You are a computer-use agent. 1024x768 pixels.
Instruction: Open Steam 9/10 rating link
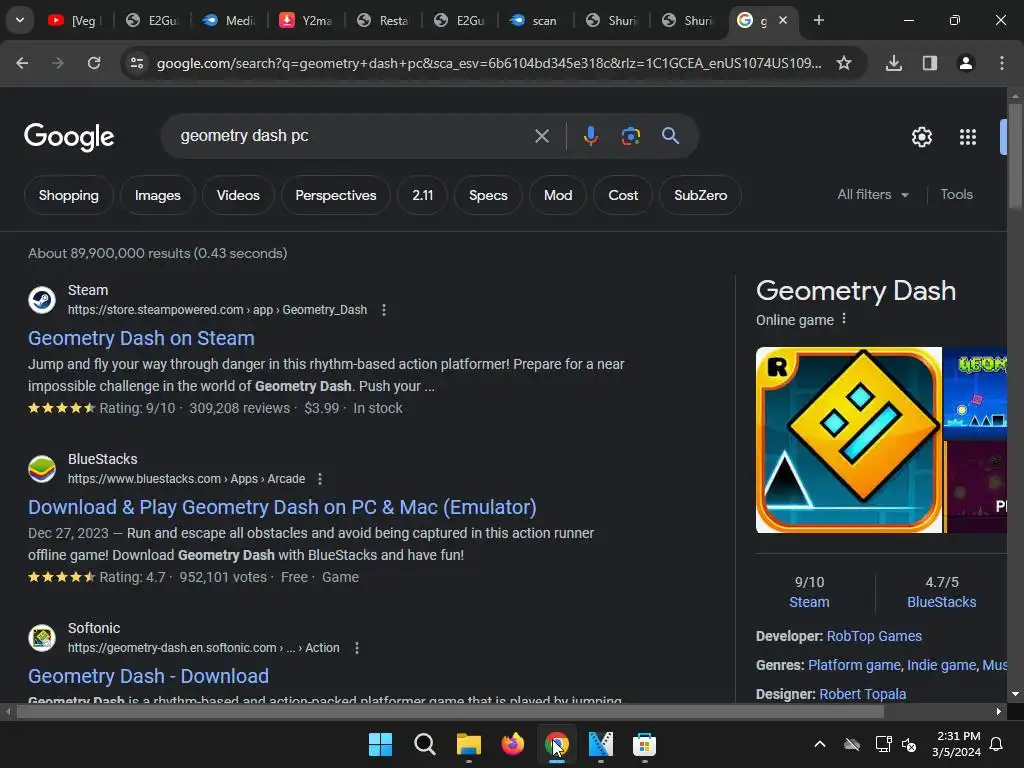pyautogui.click(x=809, y=602)
